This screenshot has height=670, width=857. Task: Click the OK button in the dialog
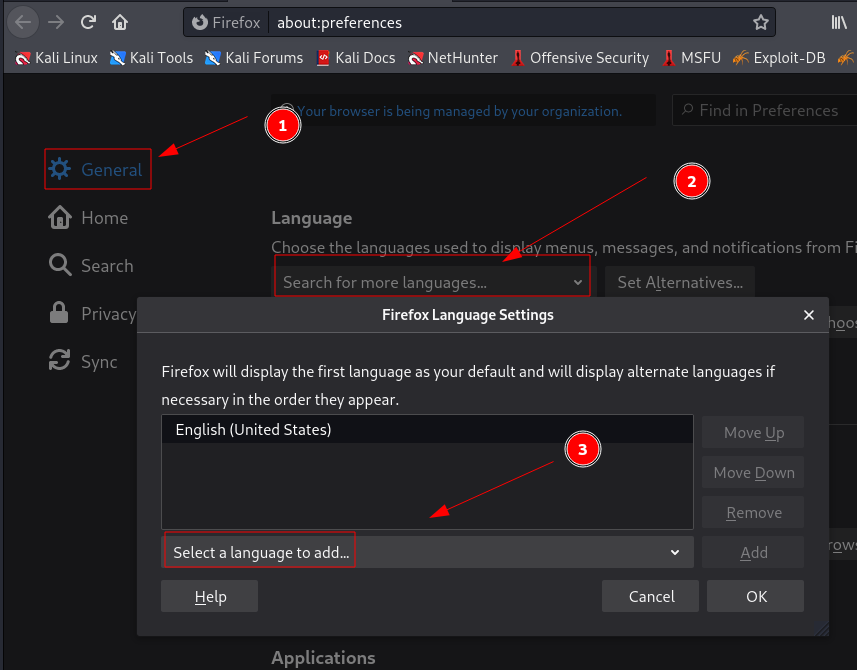756,597
